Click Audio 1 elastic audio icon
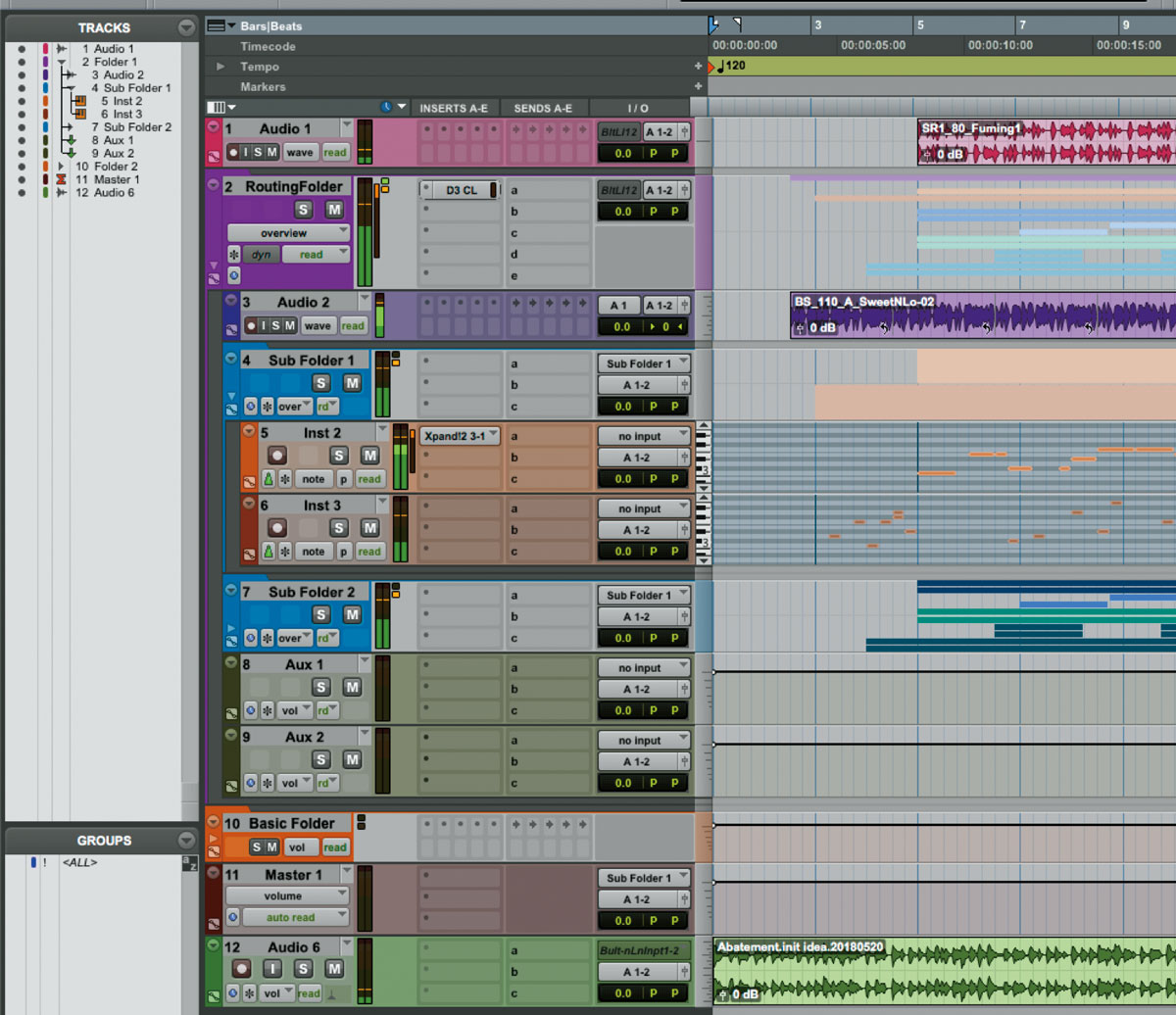1176x1015 pixels. tap(214, 155)
